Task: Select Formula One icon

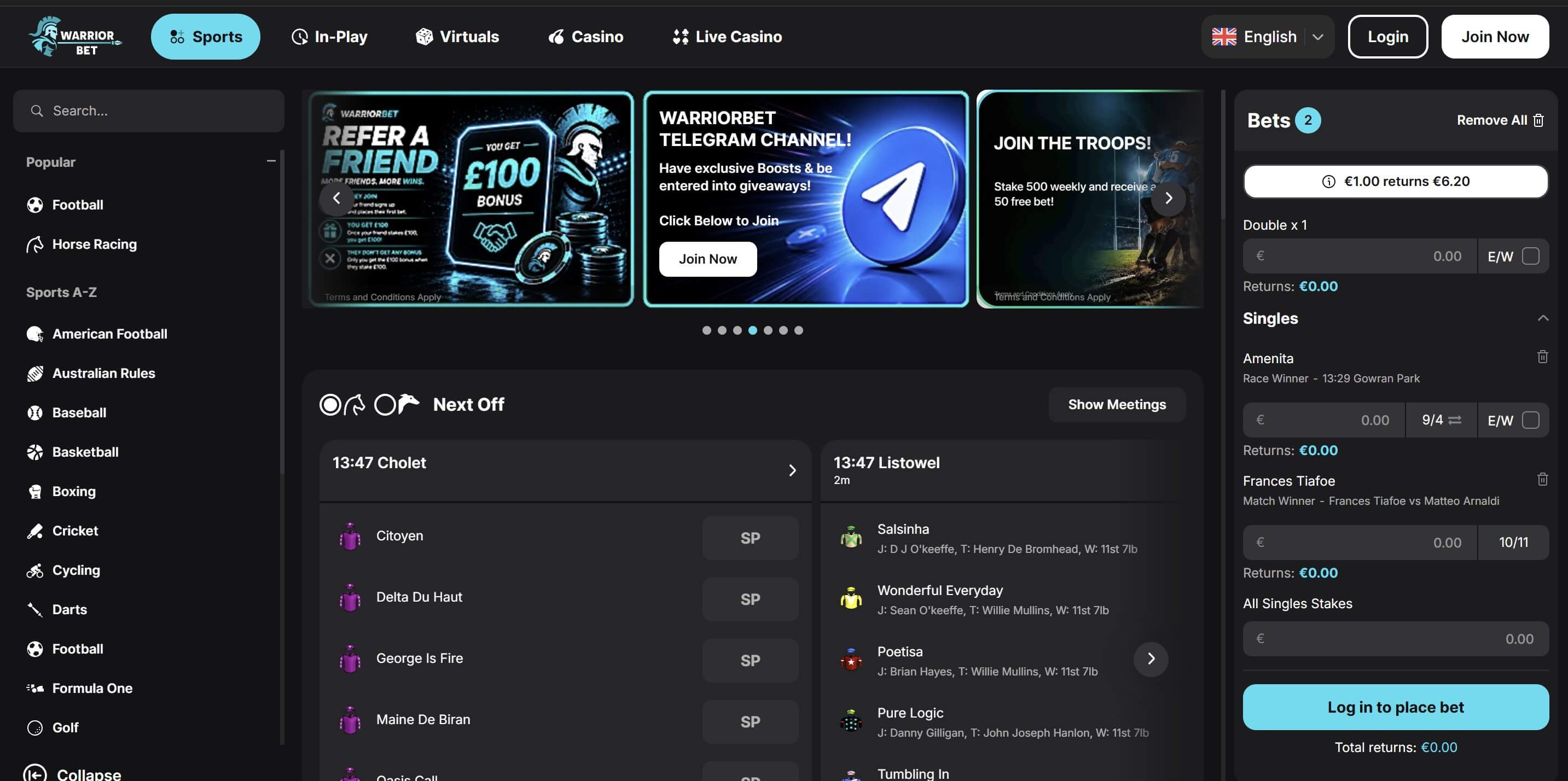Action: click(x=34, y=688)
